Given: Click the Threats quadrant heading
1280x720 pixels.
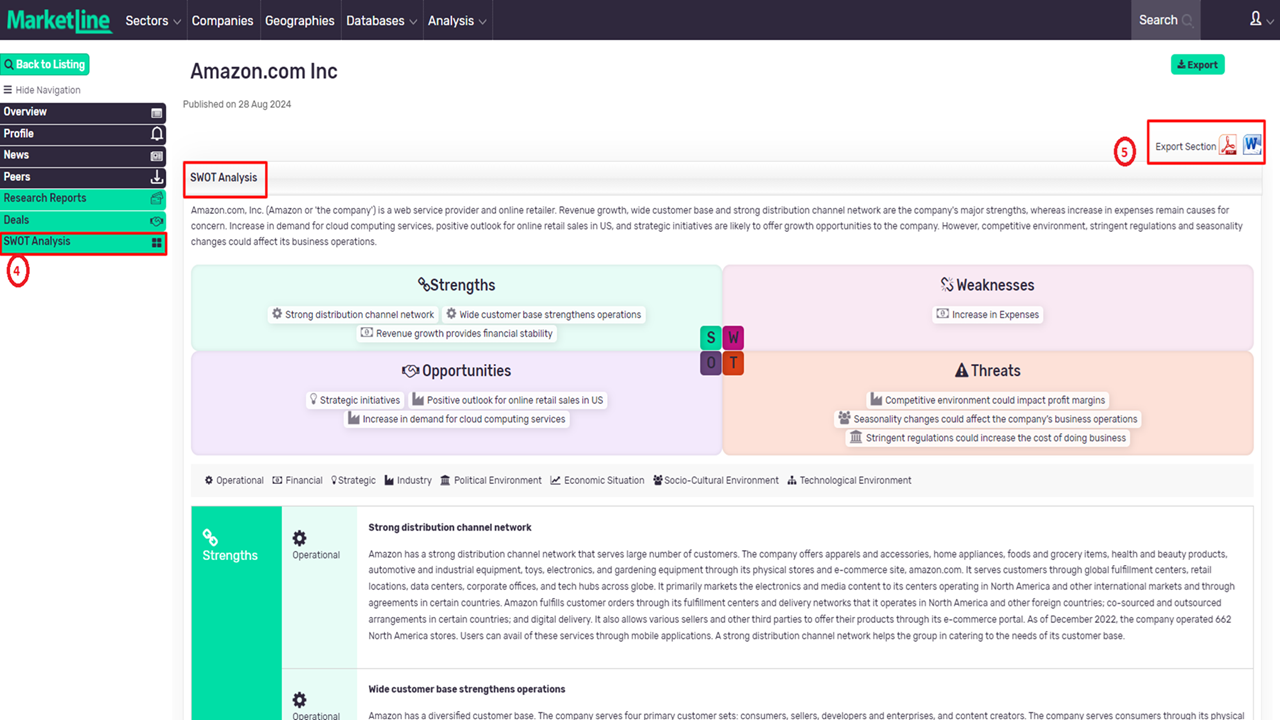Looking at the screenshot, I should coord(988,371).
